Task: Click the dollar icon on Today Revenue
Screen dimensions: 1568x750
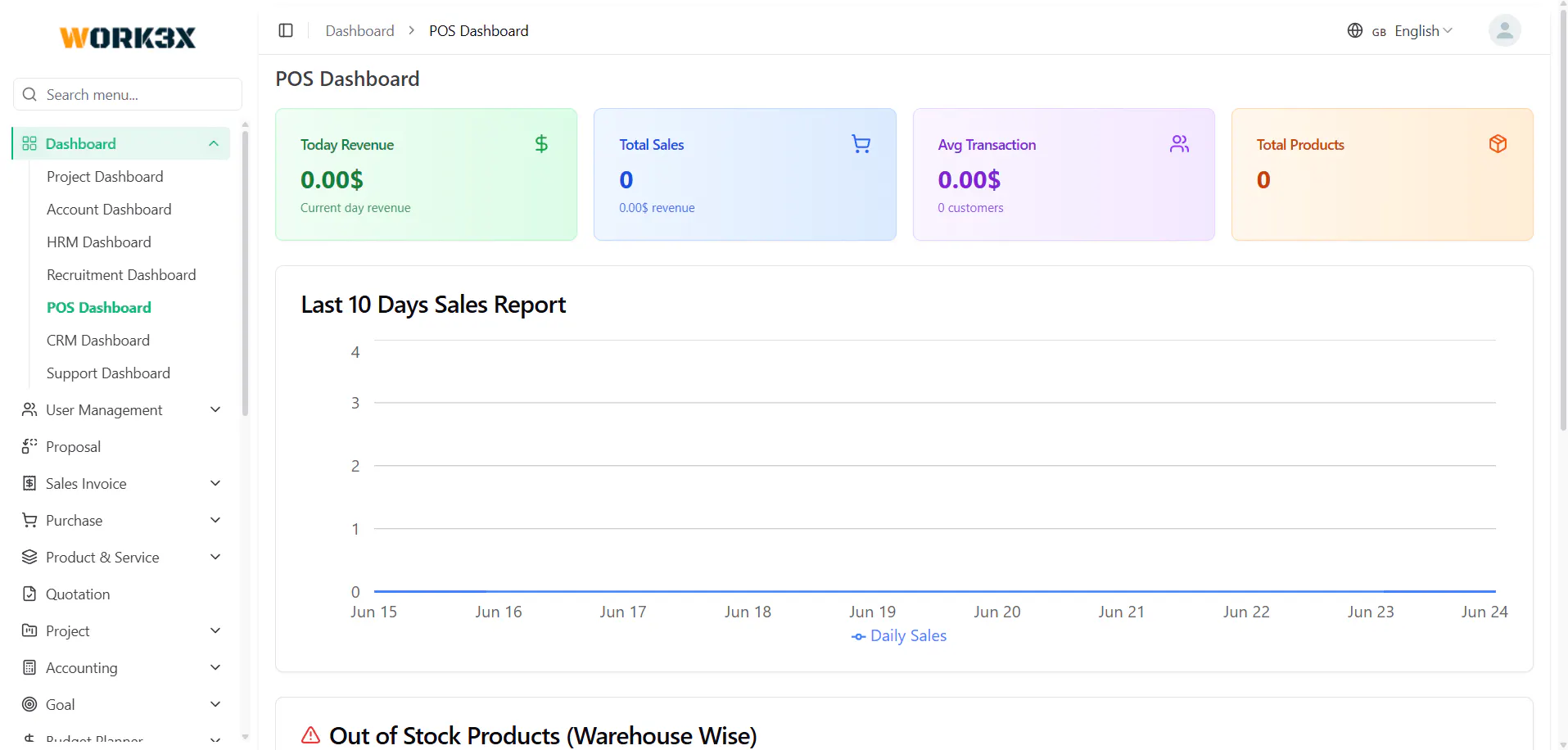Action: tap(541, 144)
